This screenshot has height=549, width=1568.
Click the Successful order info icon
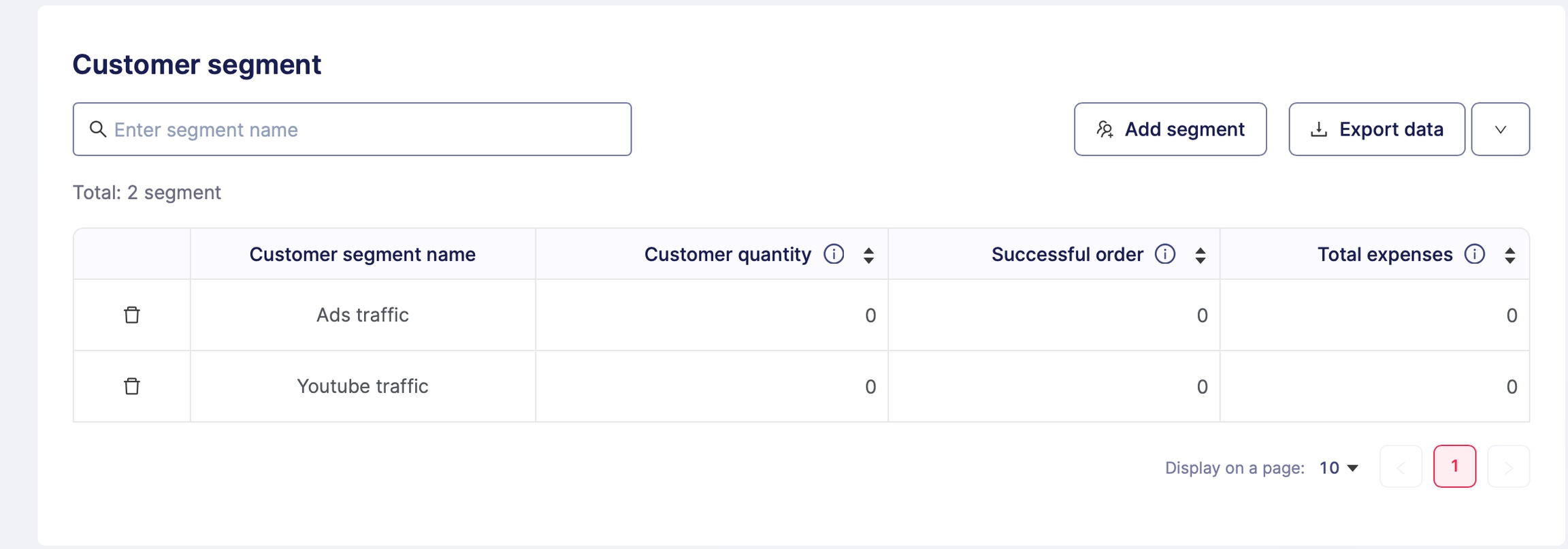pyautogui.click(x=1165, y=254)
